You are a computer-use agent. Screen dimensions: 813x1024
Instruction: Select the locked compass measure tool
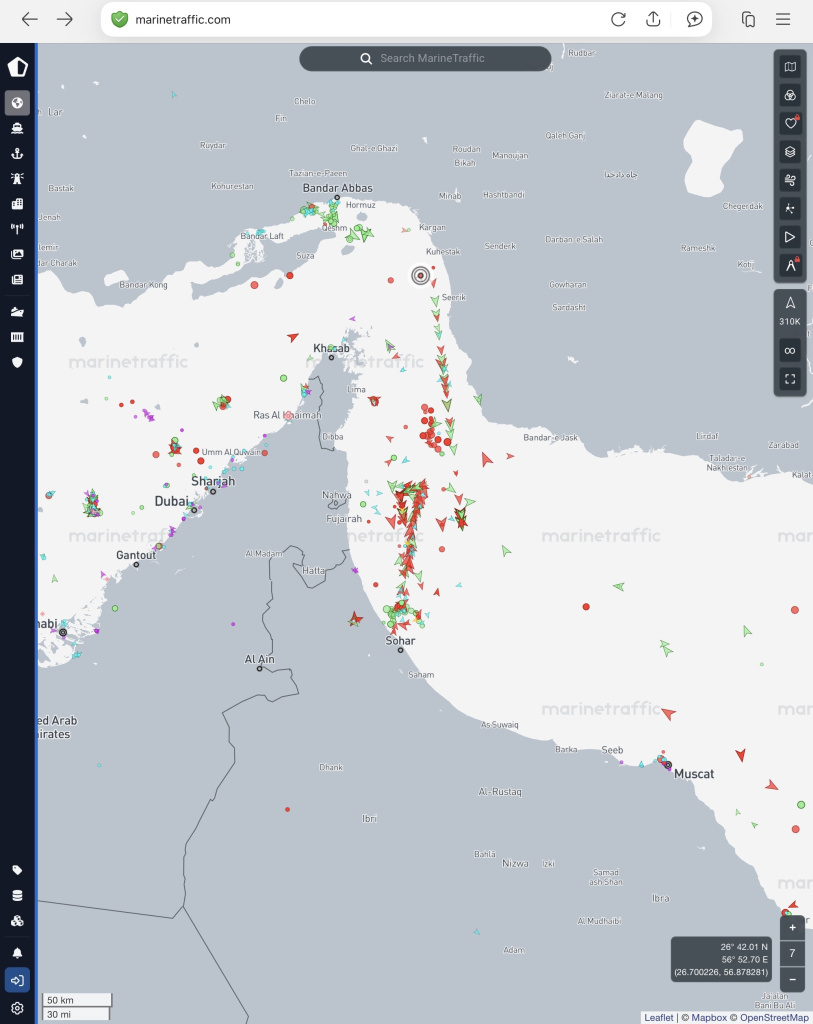point(790,265)
